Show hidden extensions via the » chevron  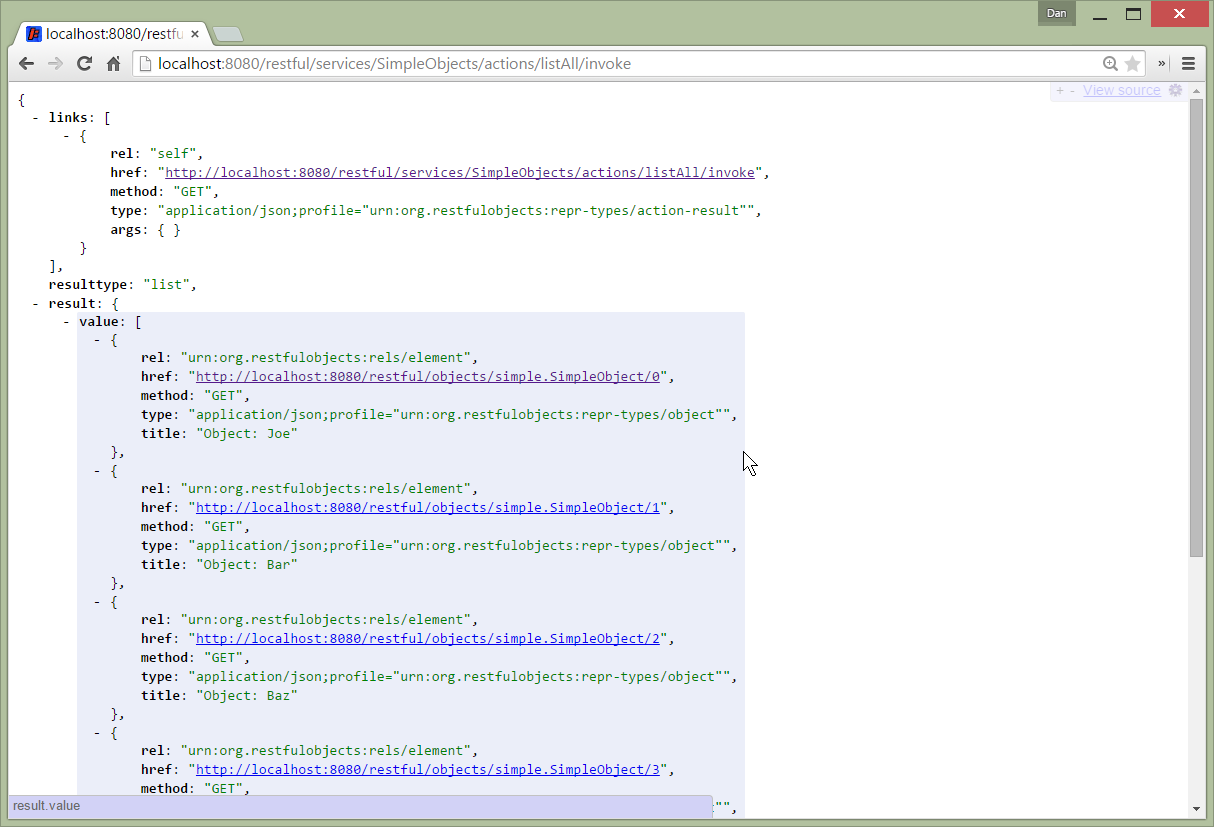click(x=1162, y=64)
